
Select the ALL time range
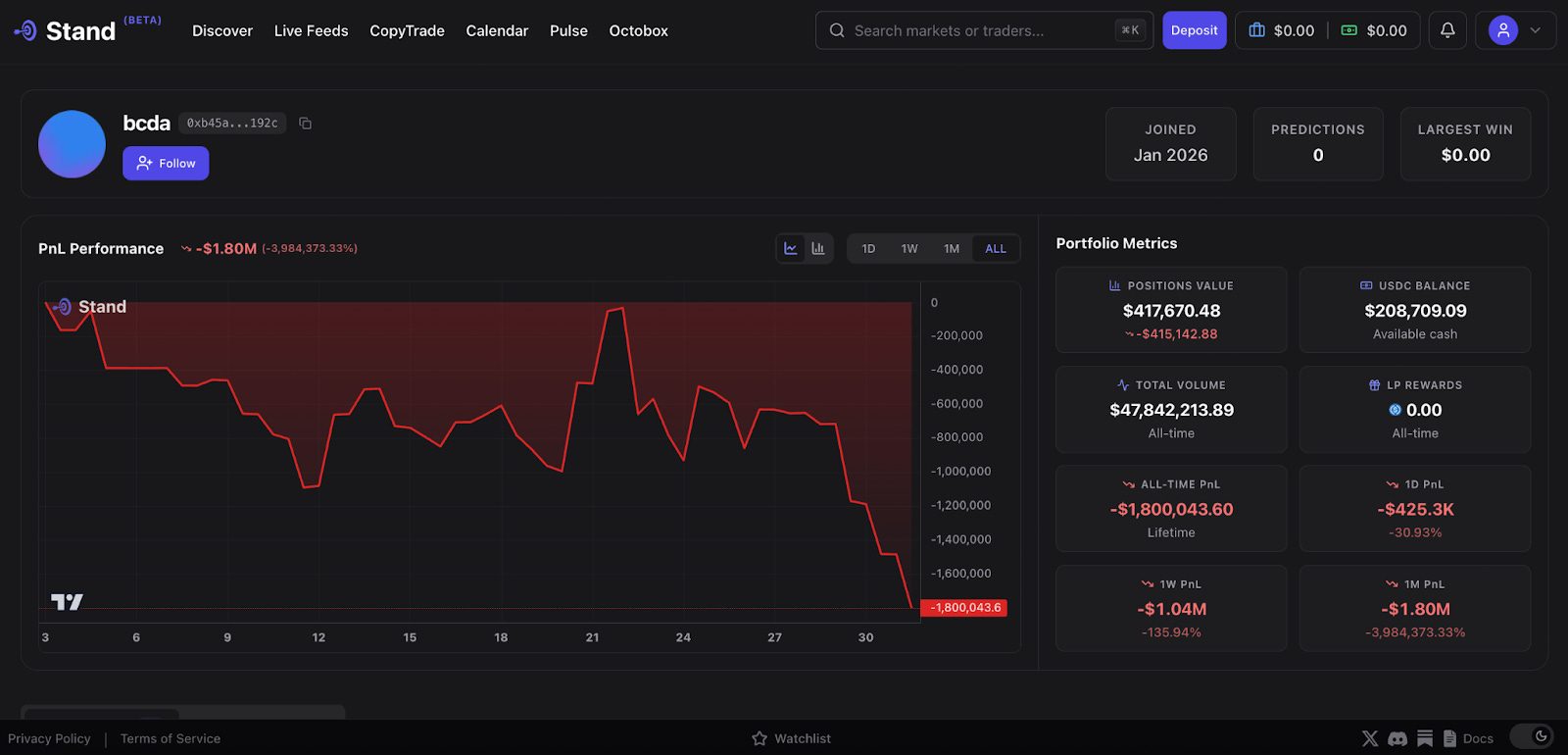996,248
